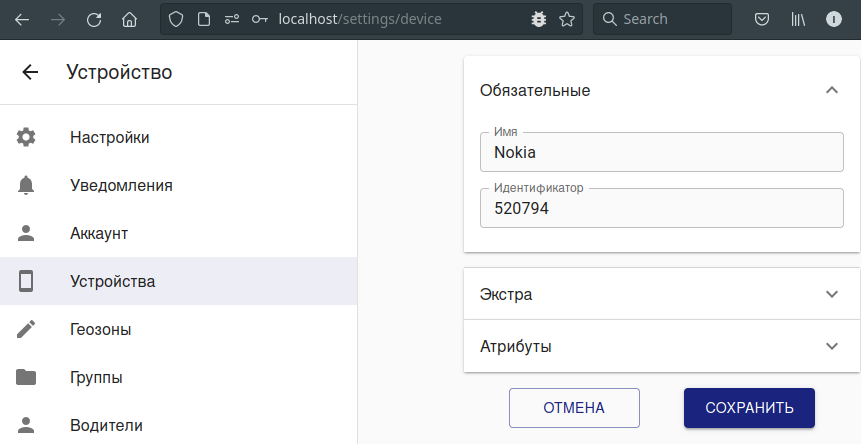Click the folder icon for Группы
The image size is (861, 444).
26,377
